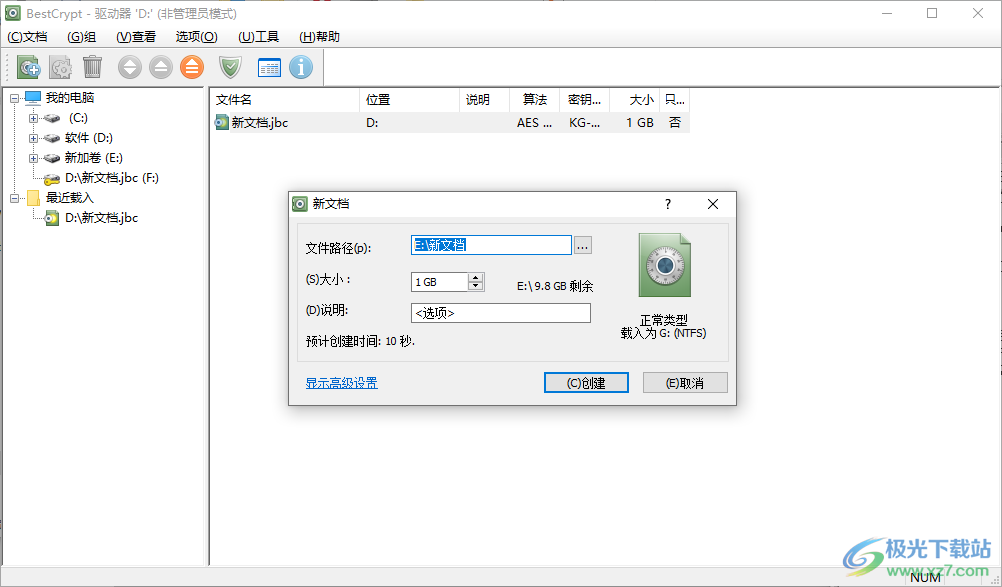Open the blue info icon on toolbar
This screenshot has width=1002, height=587.
click(301, 67)
